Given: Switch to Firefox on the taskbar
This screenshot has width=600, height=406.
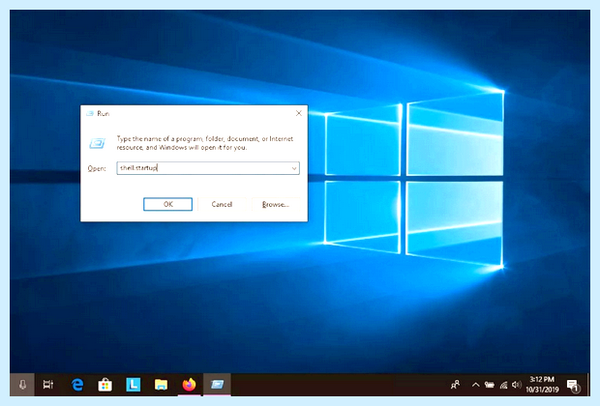Looking at the screenshot, I should pos(189,385).
